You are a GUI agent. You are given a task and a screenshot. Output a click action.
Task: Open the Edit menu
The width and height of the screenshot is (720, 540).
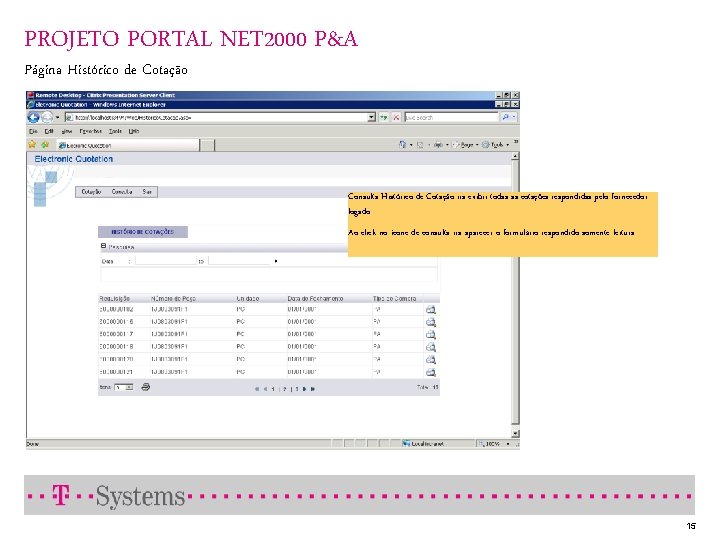(x=49, y=131)
